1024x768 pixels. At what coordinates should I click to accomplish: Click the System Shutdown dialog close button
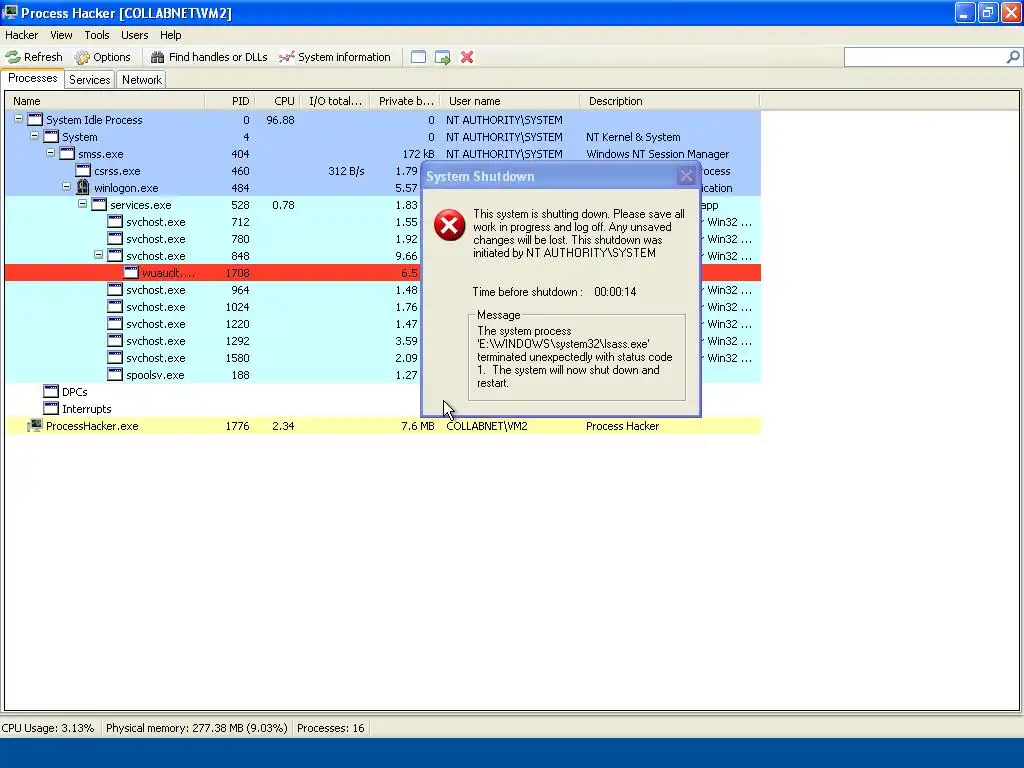point(686,176)
